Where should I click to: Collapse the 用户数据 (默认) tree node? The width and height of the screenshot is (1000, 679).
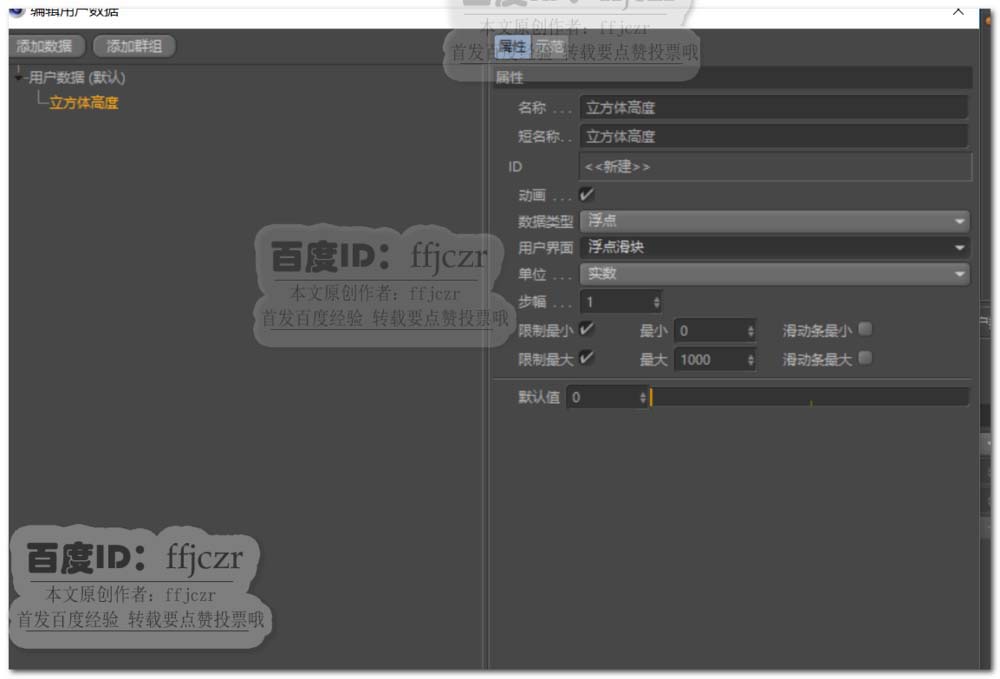(x=18, y=77)
